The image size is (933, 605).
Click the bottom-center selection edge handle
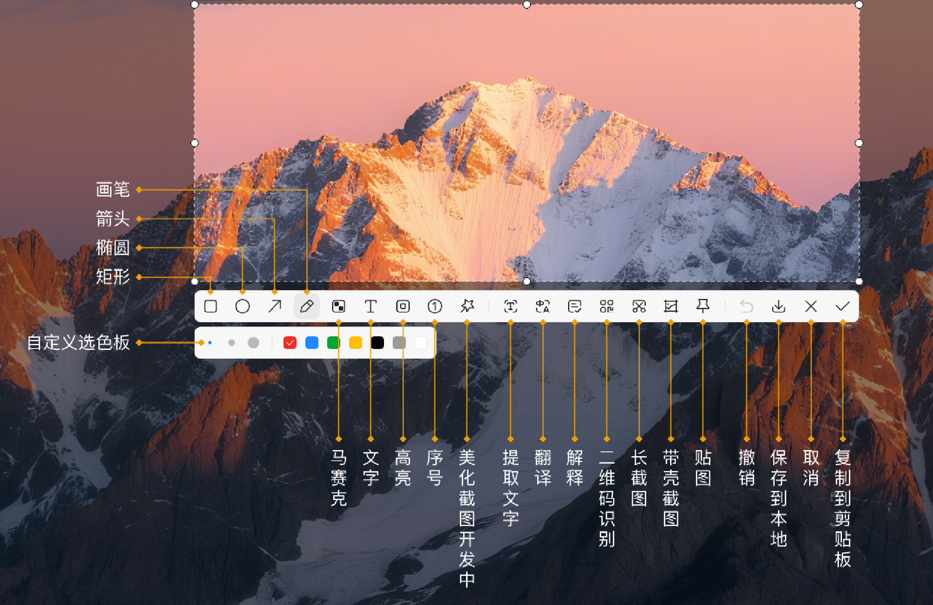click(527, 281)
